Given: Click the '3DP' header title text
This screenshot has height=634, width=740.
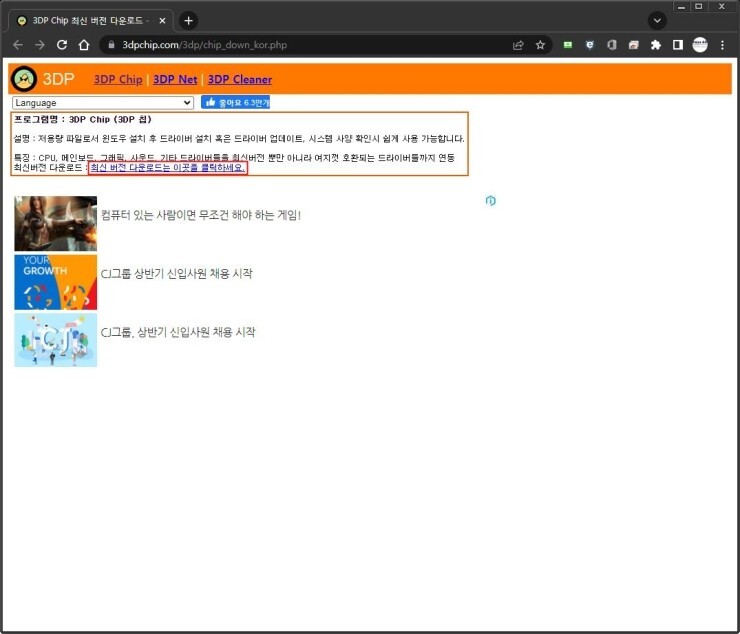Looking at the screenshot, I should point(59,79).
